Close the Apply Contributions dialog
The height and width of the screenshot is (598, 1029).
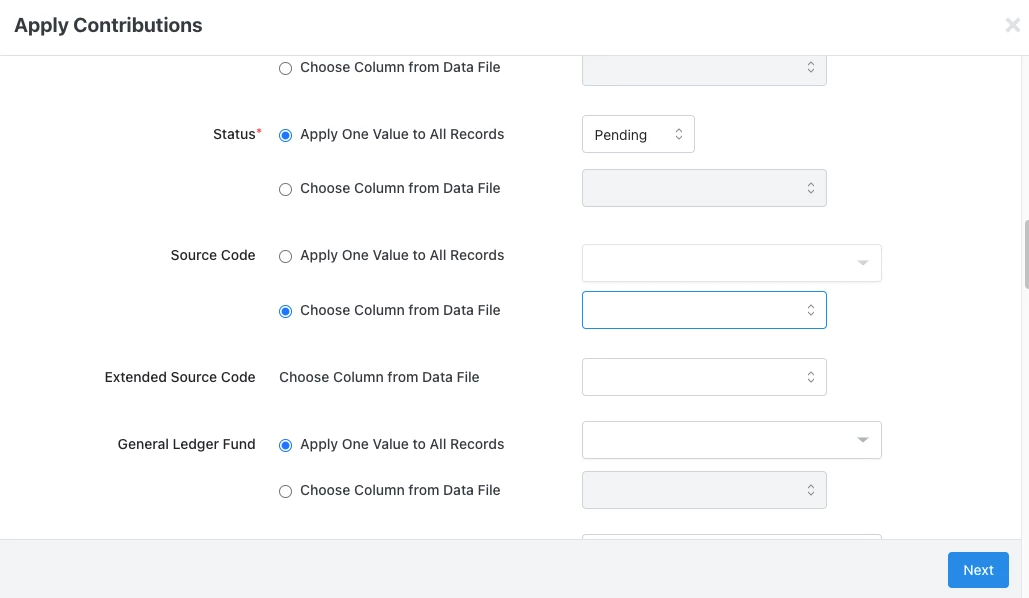pos(1012,26)
